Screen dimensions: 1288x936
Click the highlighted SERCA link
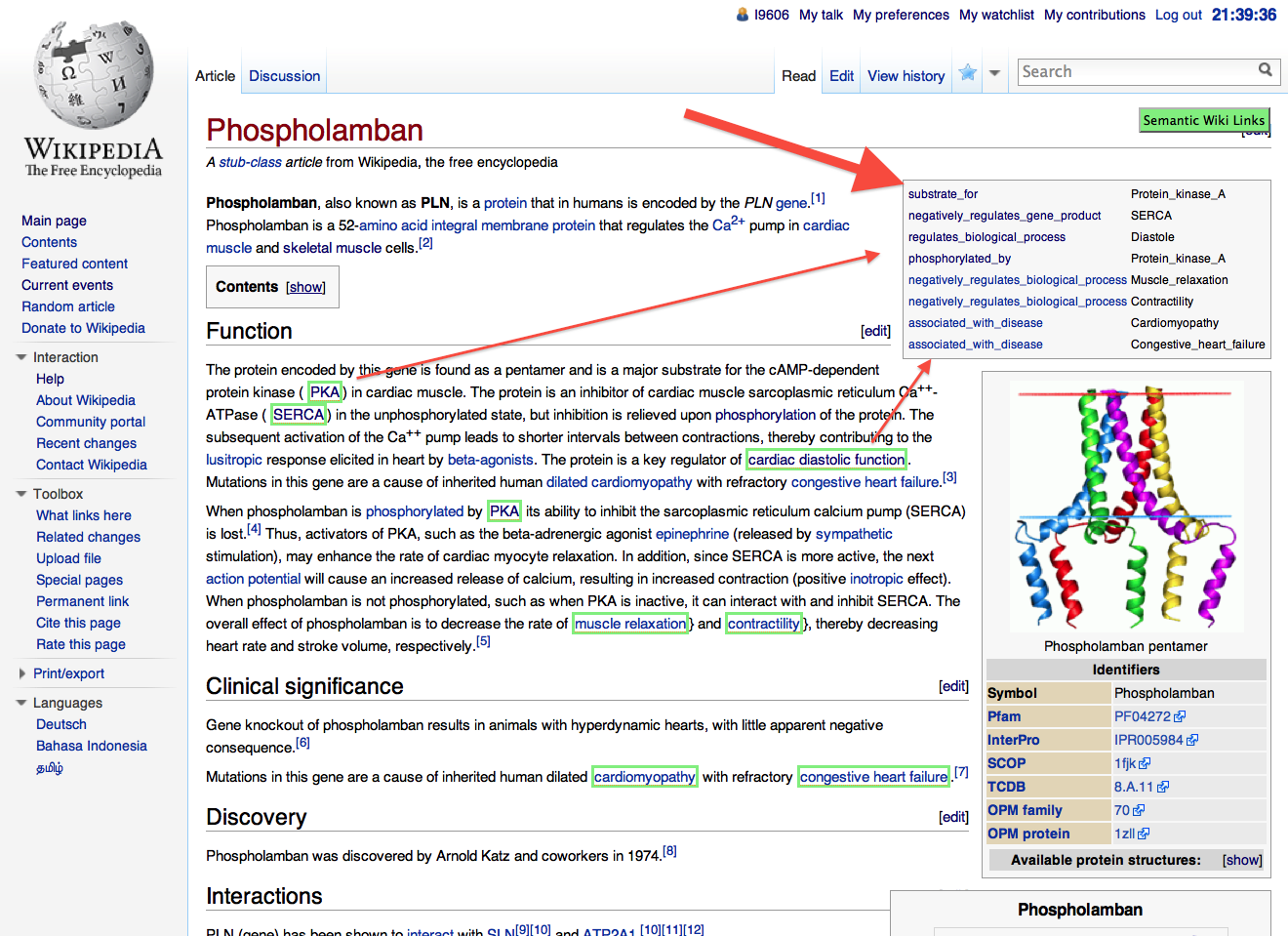[x=299, y=415]
